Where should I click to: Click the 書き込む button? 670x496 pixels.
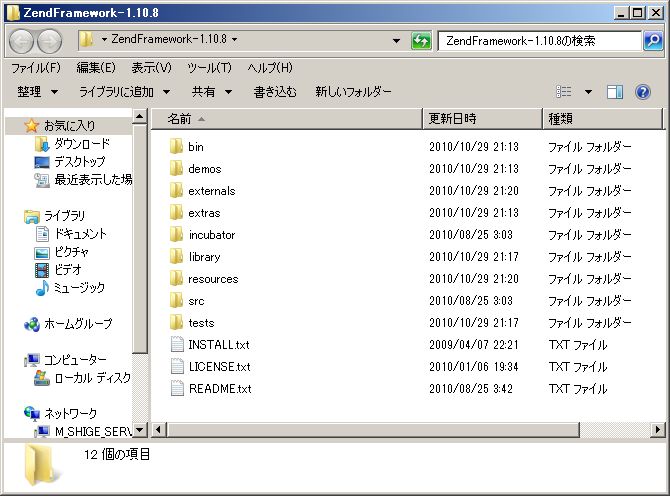275,91
